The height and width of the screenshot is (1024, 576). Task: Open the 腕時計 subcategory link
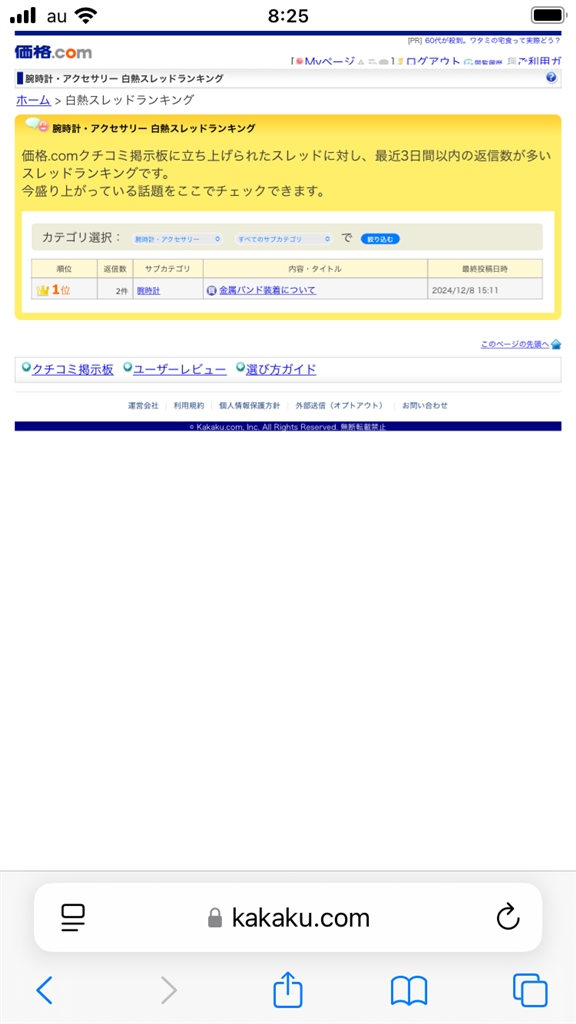click(x=148, y=291)
